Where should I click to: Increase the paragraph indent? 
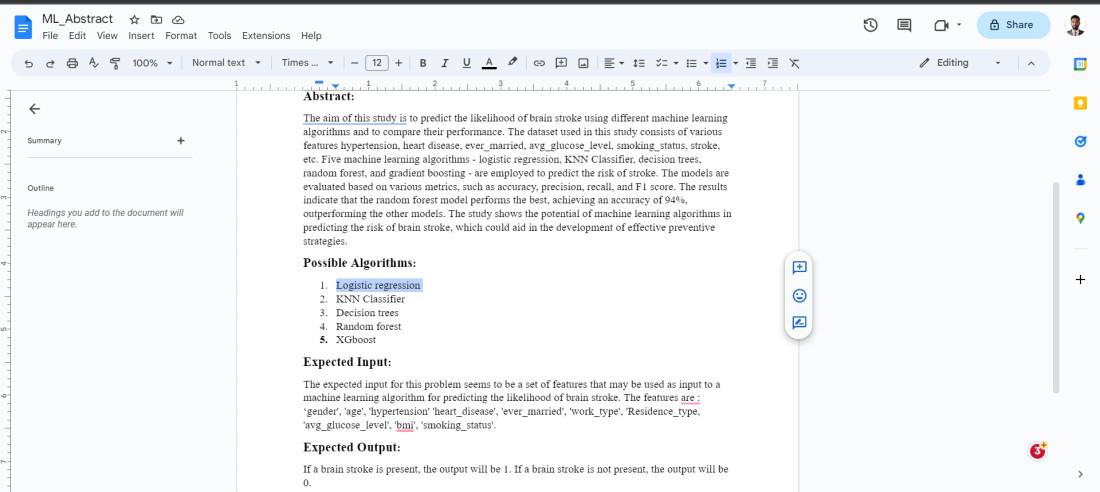(x=772, y=63)
